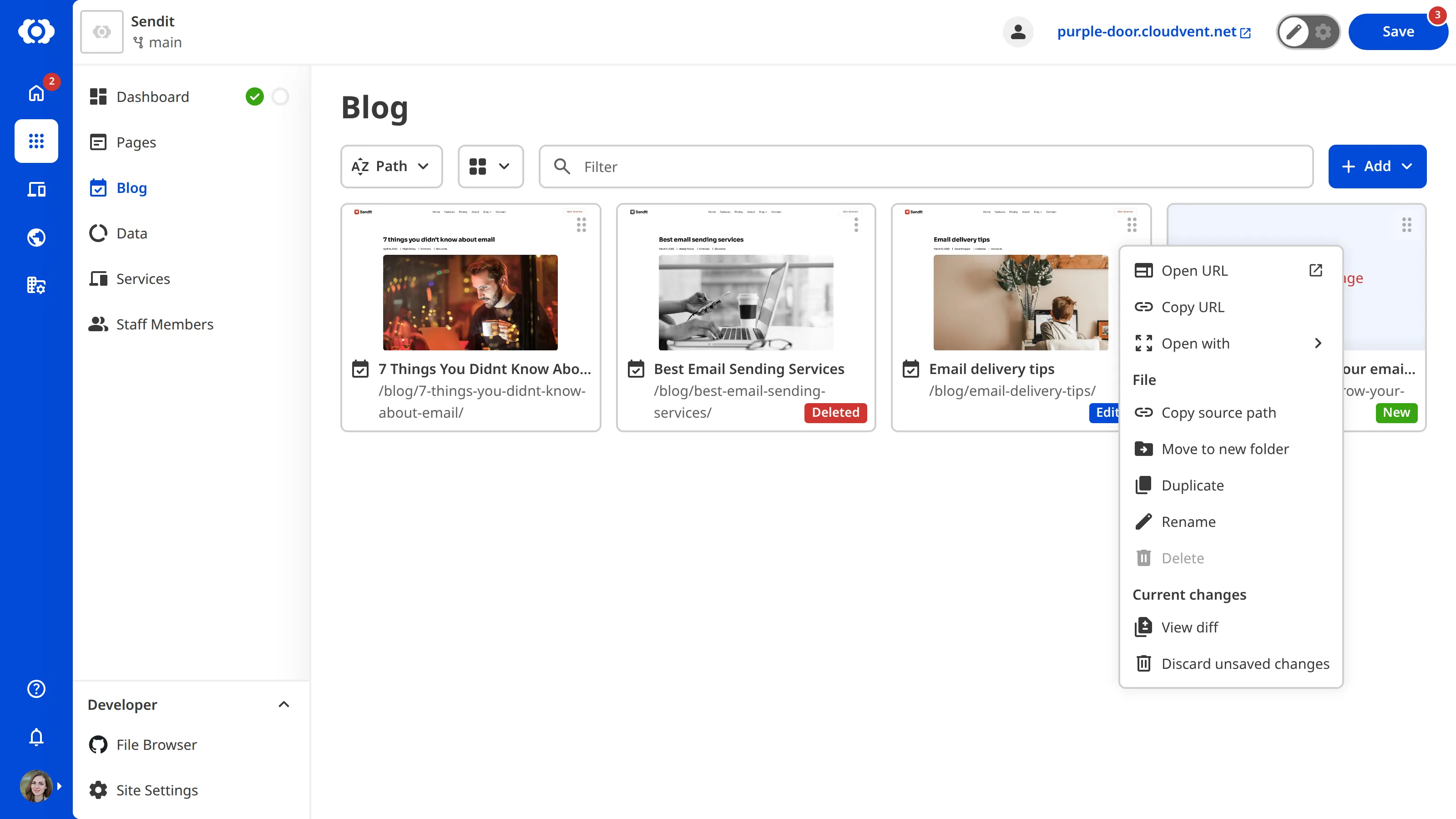Viewport: 1456px width, 819px height.
Task: Open the organization settings building icon
Action: 36,285
